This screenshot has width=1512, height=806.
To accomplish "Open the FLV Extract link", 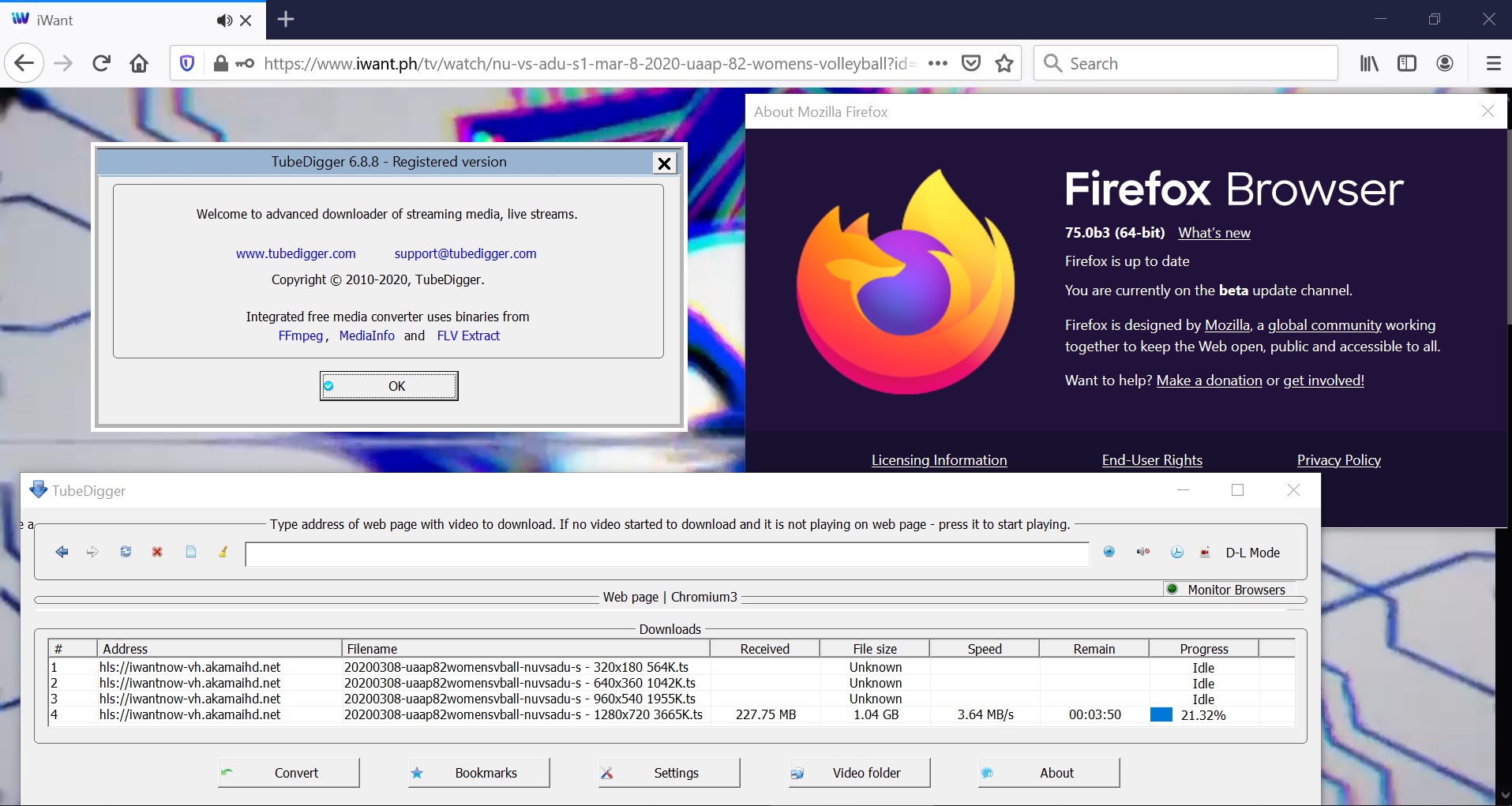I will pyautogui.click(x=469, y=336).
